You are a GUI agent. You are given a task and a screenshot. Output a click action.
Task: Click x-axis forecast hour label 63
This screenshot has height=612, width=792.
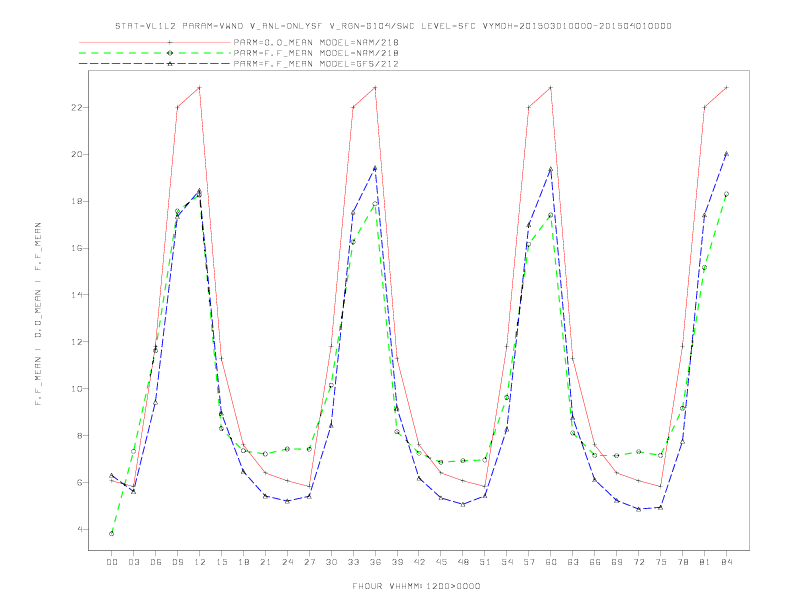[573, 562]
